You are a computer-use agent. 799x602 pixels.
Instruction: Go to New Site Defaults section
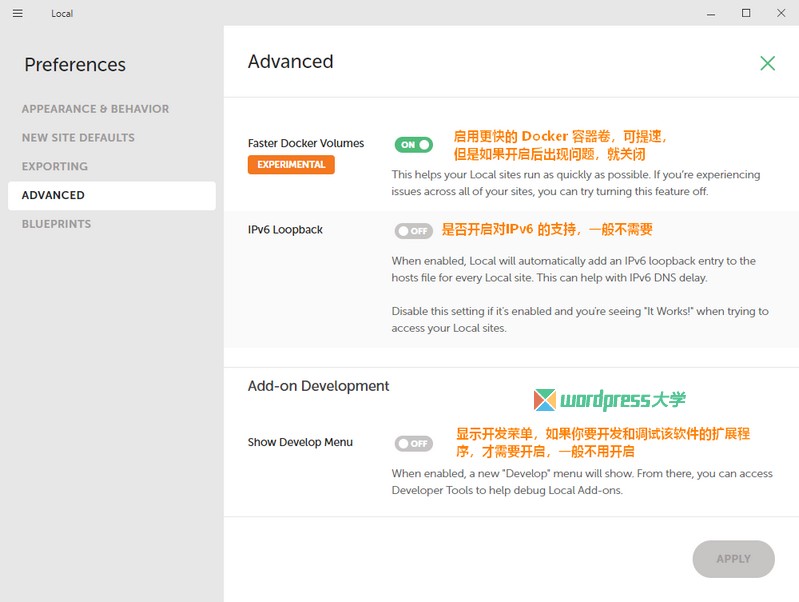(x=78, y=138)
